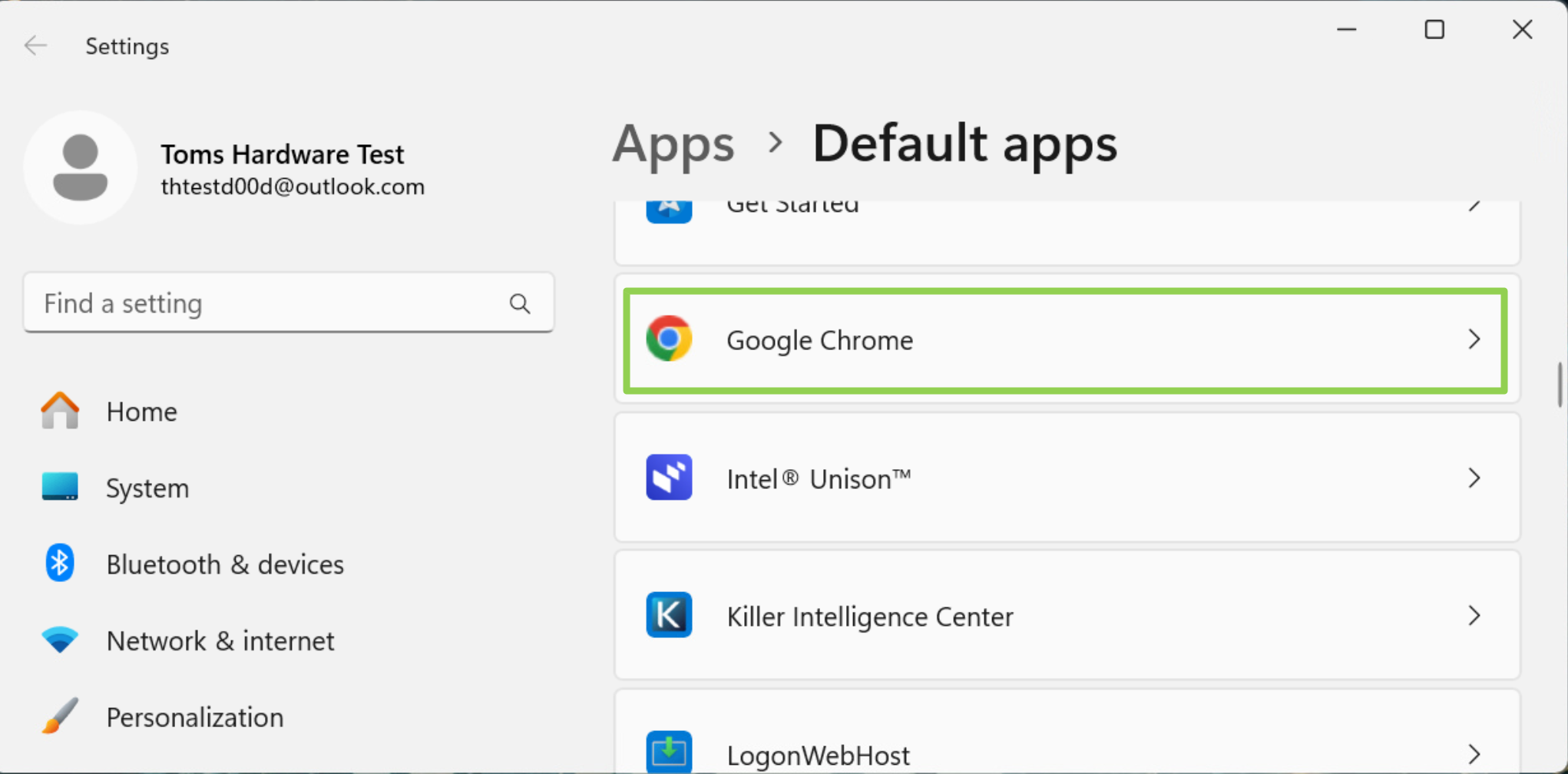Click the System monitor icon
The image size is (1568, 774).
pos(60,487)
